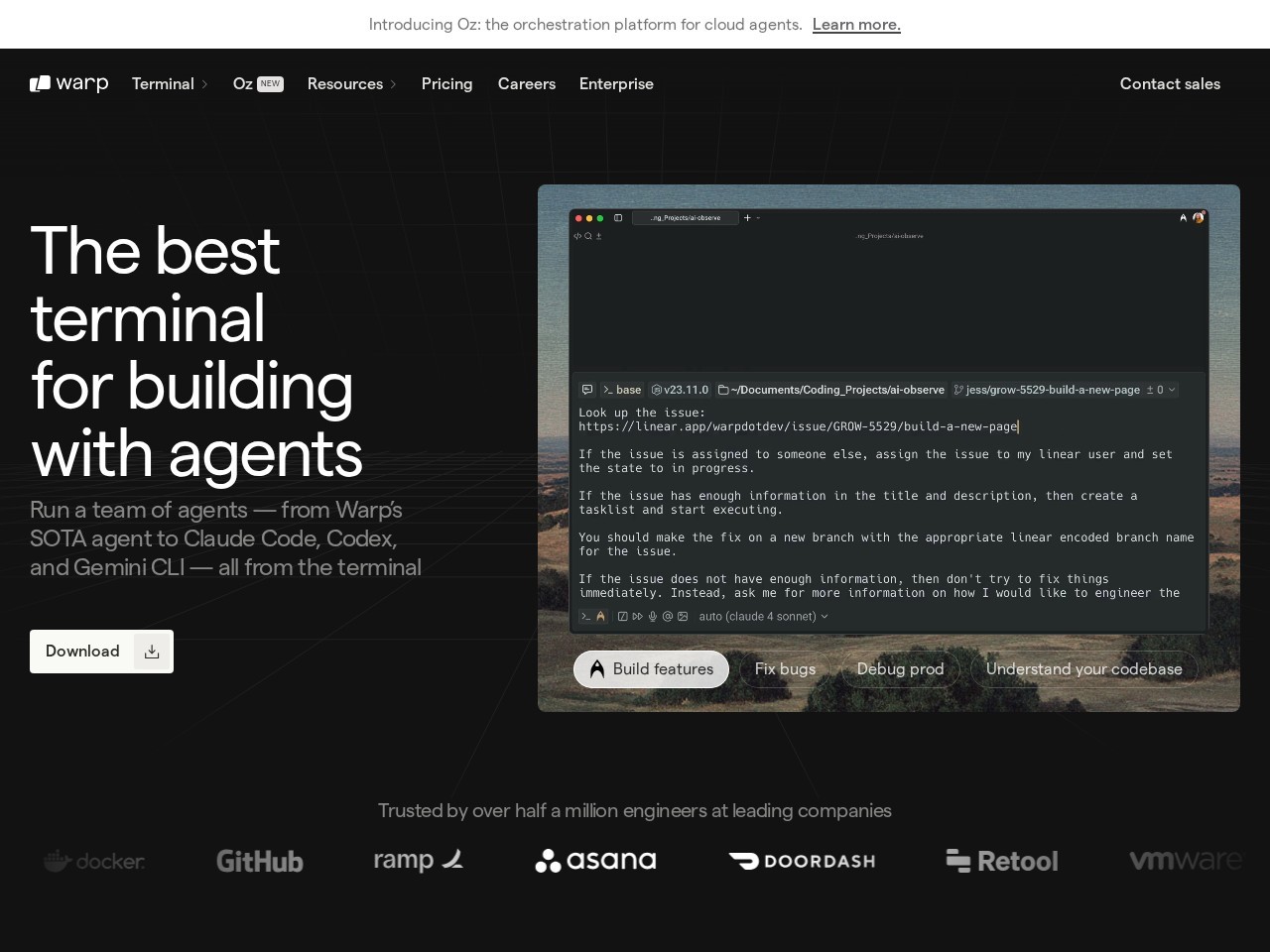Screen dimensions: 1270x952
Task: Expand the Resources navigation dropdown
Action: coord(351,84)
